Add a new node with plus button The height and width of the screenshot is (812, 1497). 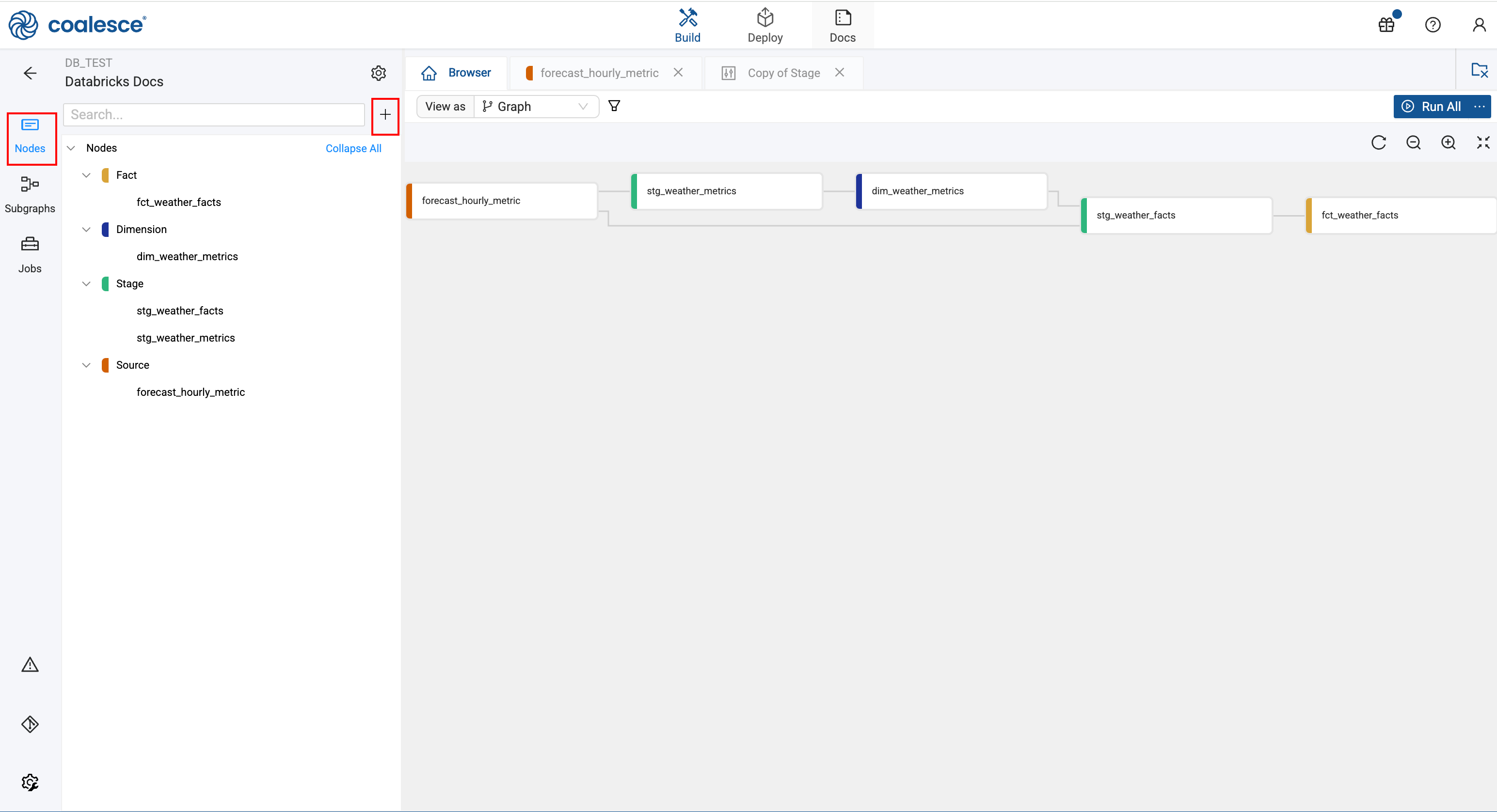(x=385, y=114)
